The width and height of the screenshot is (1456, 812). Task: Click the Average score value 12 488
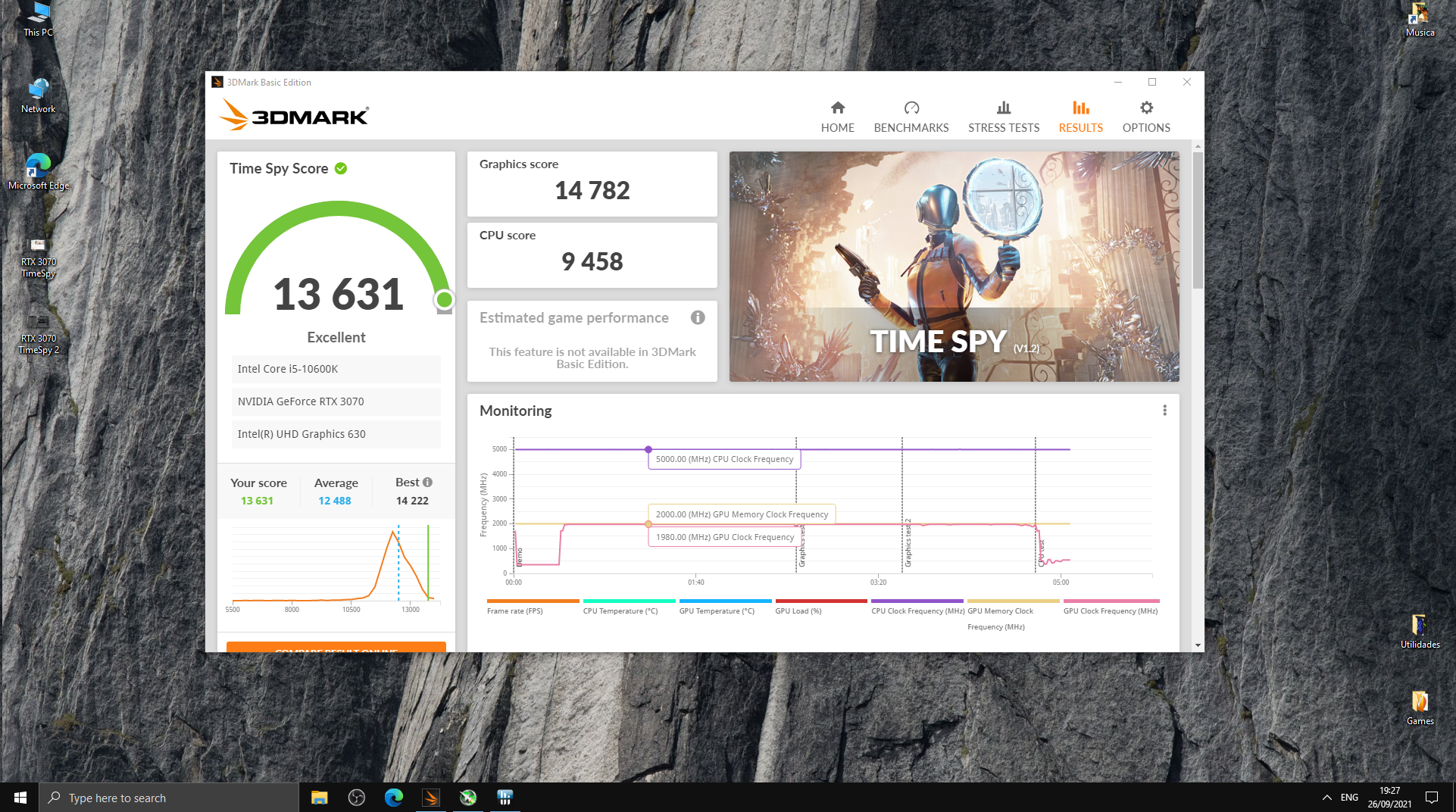[335, 501]
